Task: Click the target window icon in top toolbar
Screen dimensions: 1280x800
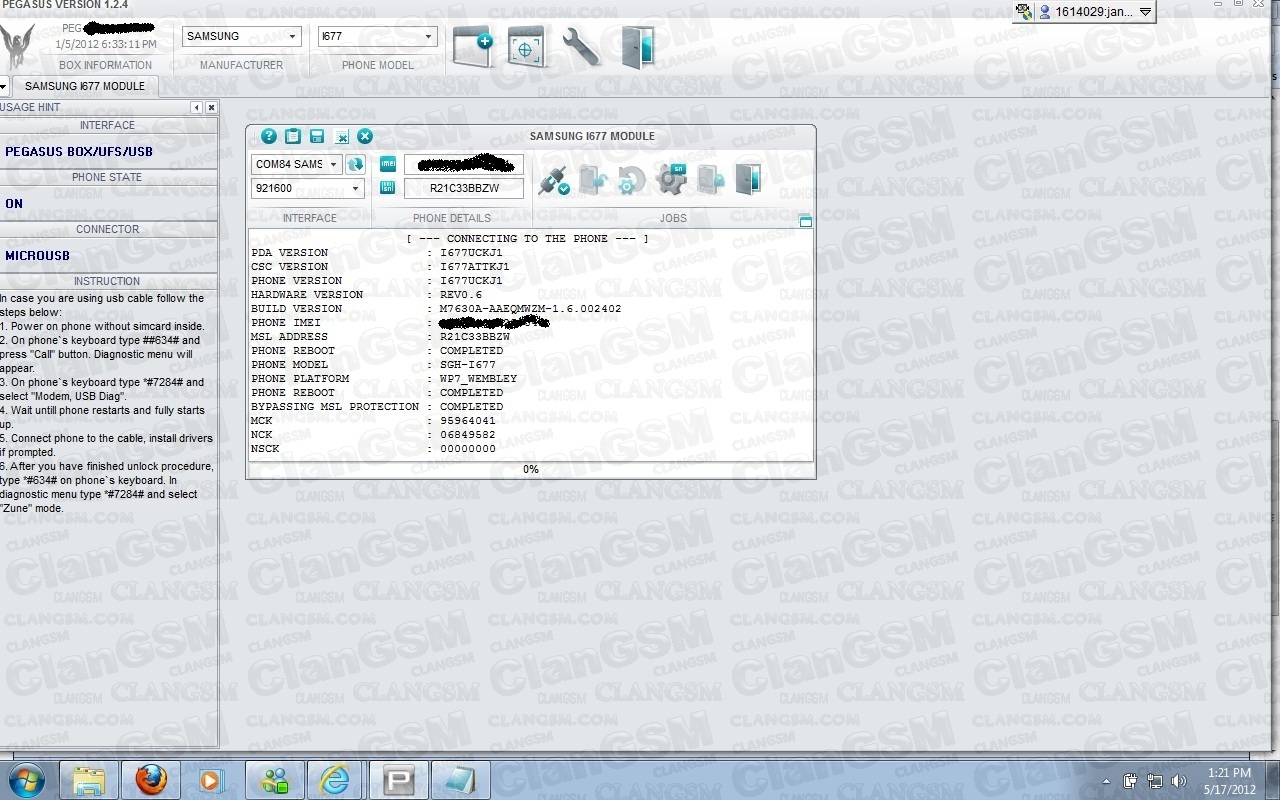Action: pyautogui.click(x=526, y=47)
